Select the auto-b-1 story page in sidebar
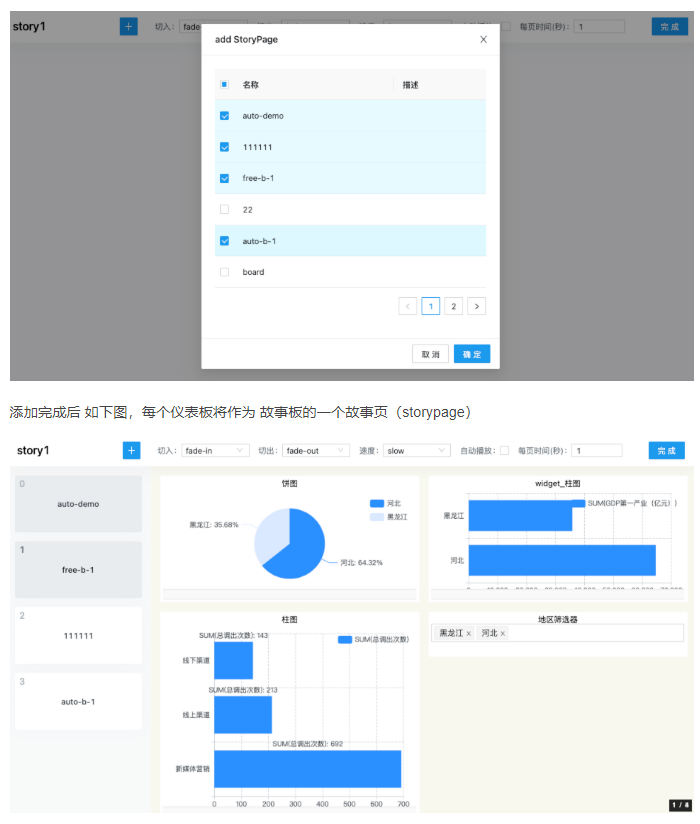Image resolution: width=700 pixels, height=824 pixels. coord(78,701)
